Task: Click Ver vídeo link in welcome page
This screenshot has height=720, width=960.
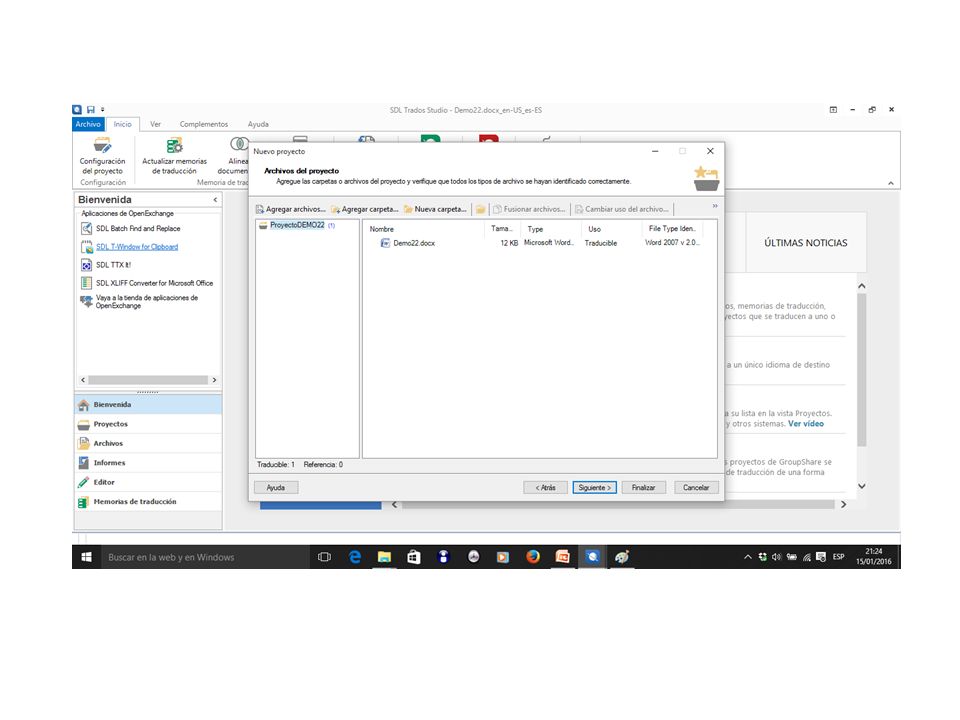Action: (x=806, y=424)
